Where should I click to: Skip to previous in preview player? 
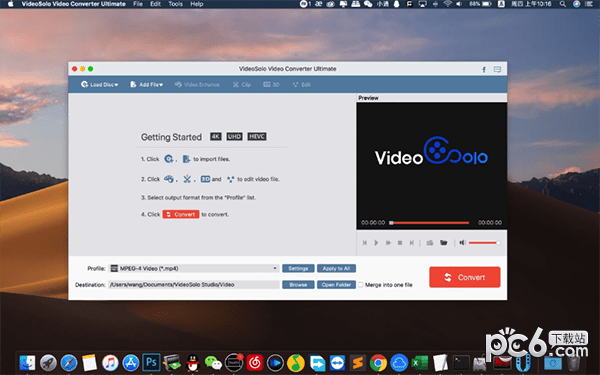[x=365, y=243]
